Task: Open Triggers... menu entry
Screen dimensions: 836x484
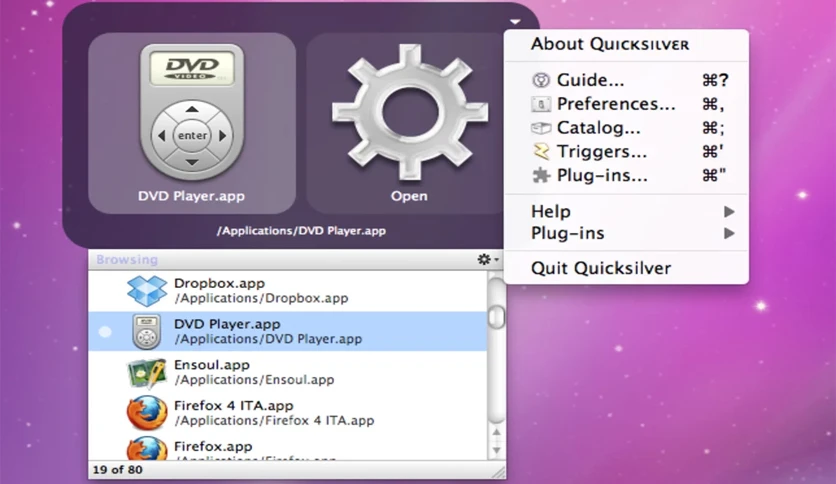Action: pos(626,152)
